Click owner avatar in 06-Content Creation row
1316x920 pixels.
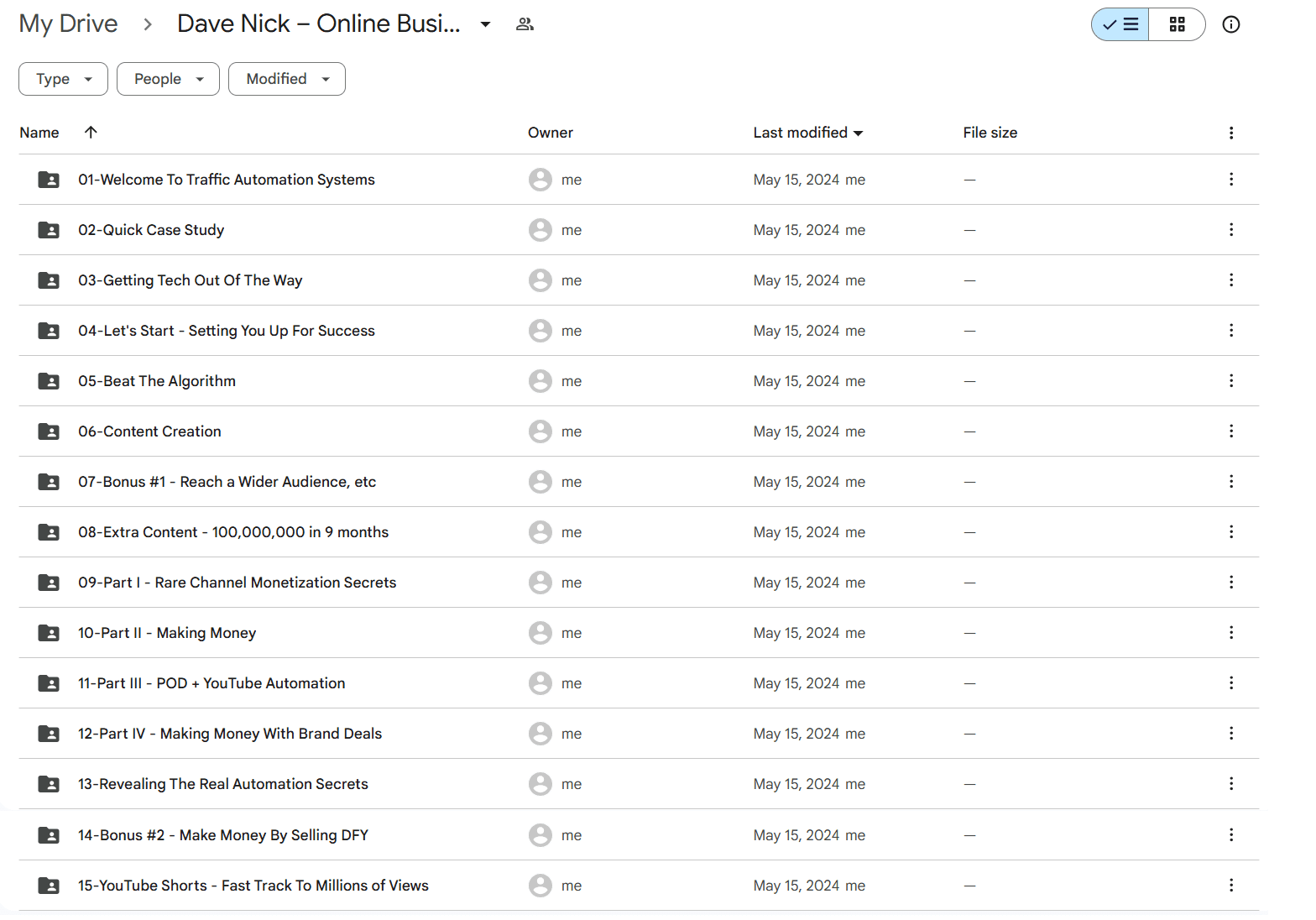coord(540,431)
